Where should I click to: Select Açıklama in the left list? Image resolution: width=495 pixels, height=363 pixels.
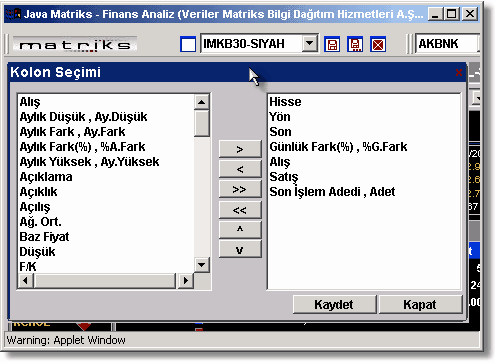point(46,177)
